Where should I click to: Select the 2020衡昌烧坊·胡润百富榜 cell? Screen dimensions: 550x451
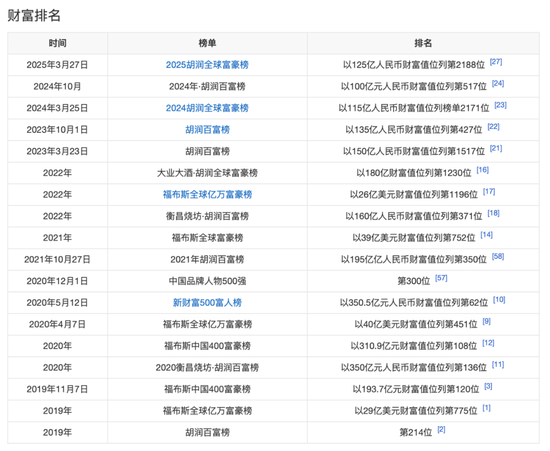click(207, 368)
